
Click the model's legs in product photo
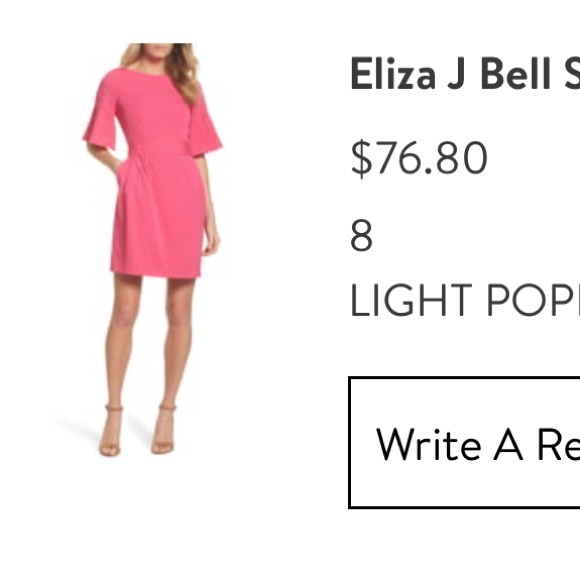pos(148,340)
